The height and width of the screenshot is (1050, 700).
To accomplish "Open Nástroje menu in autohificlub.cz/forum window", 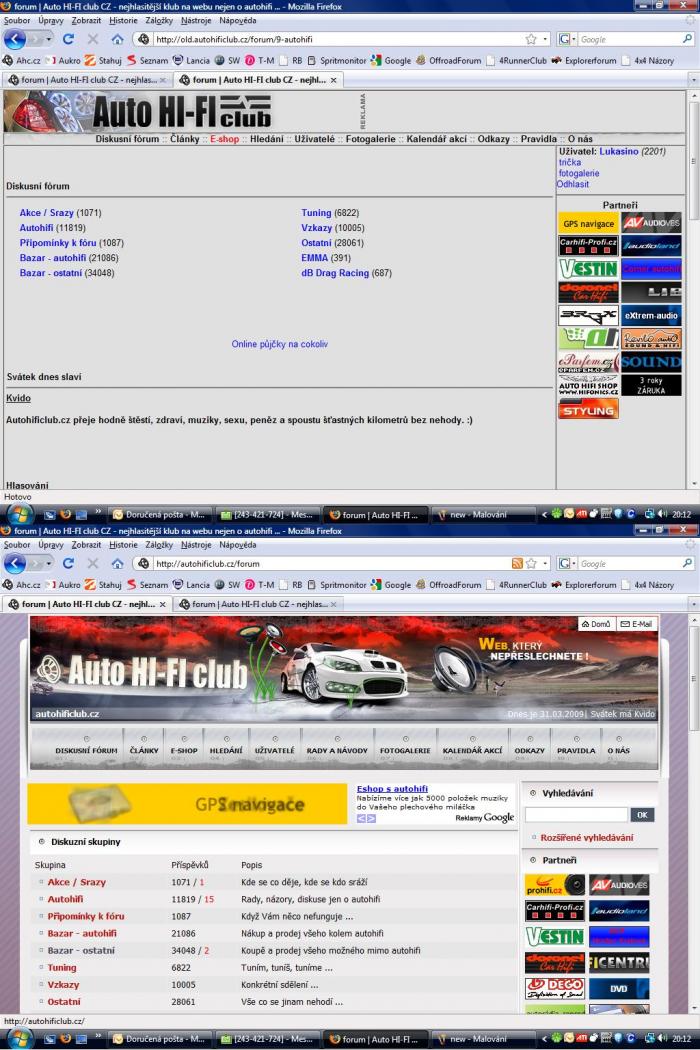I will click(x=196, y=545).
